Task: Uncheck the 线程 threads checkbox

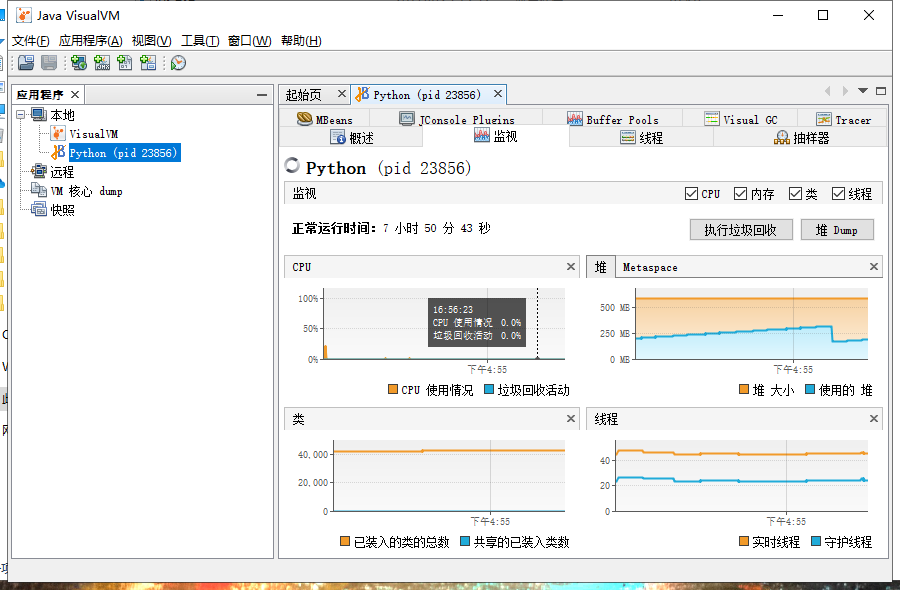Action: (x=838, y=194)
